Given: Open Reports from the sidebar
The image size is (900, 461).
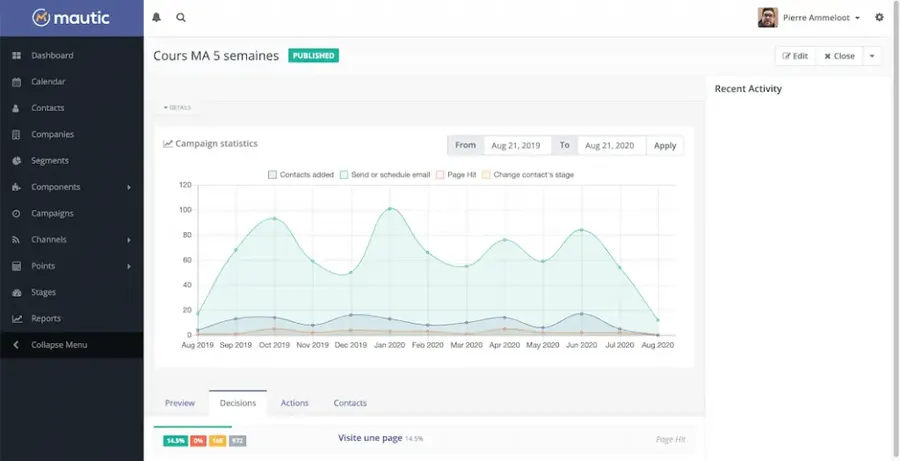Looking at the screenshot, I should click(x=46, y=319).
